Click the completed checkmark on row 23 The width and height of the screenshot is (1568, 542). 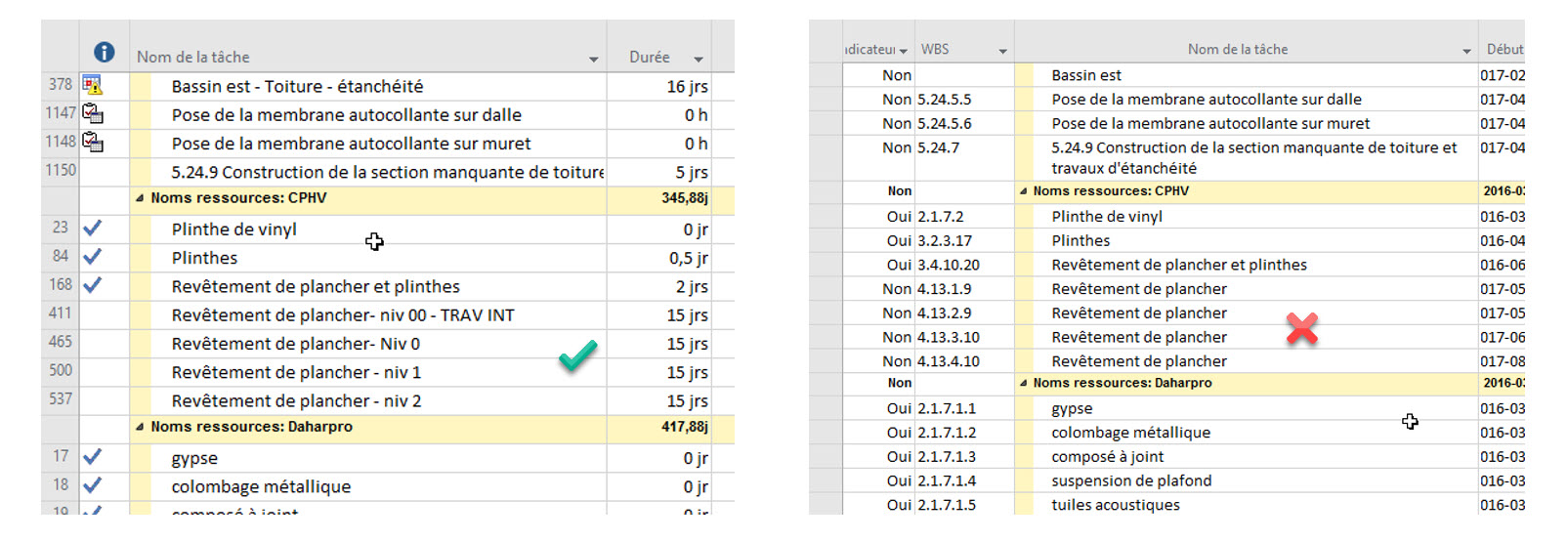92,229
